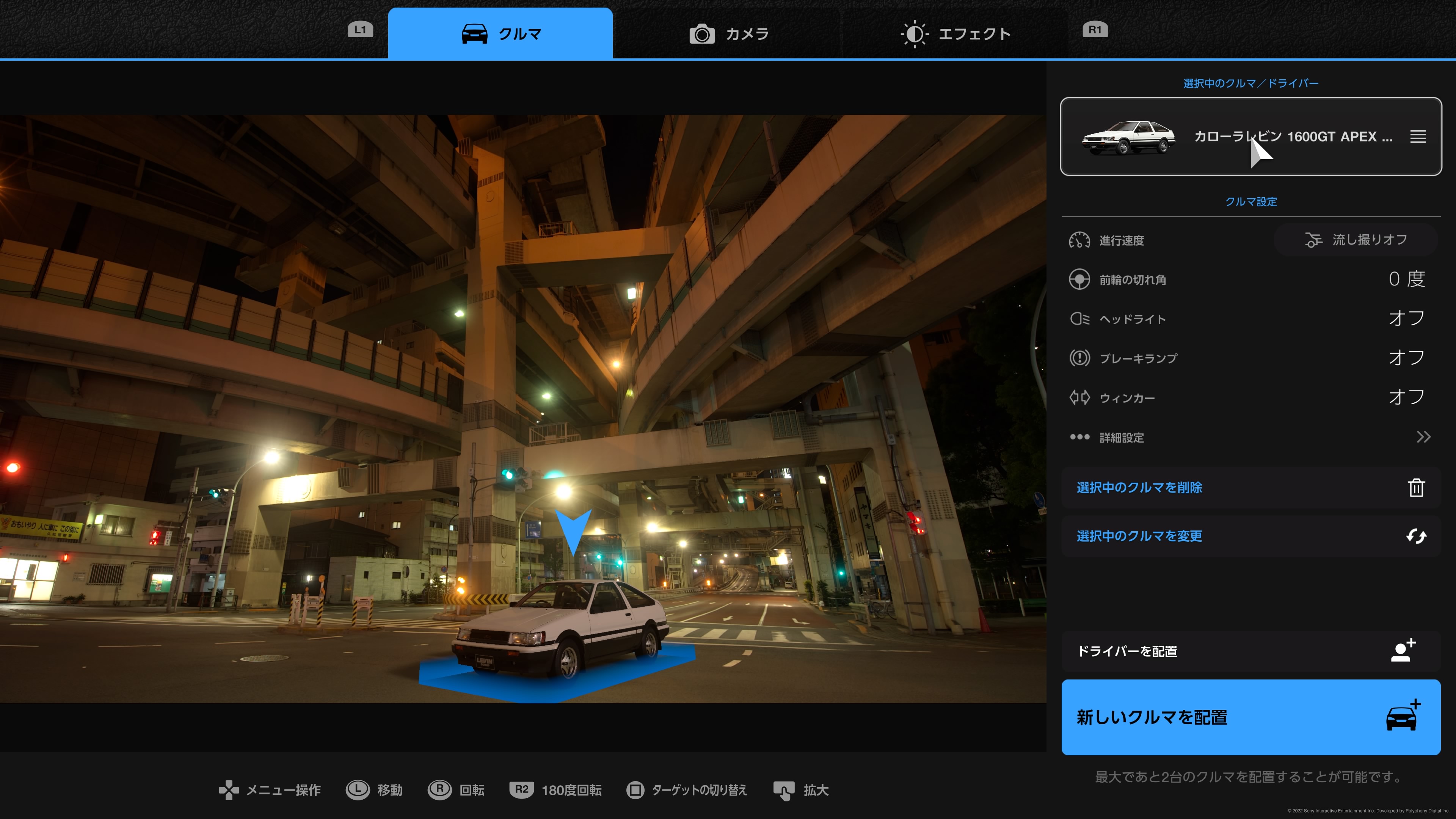
Task: Switch to the エフェクト tab
Action: click(955, 34)
